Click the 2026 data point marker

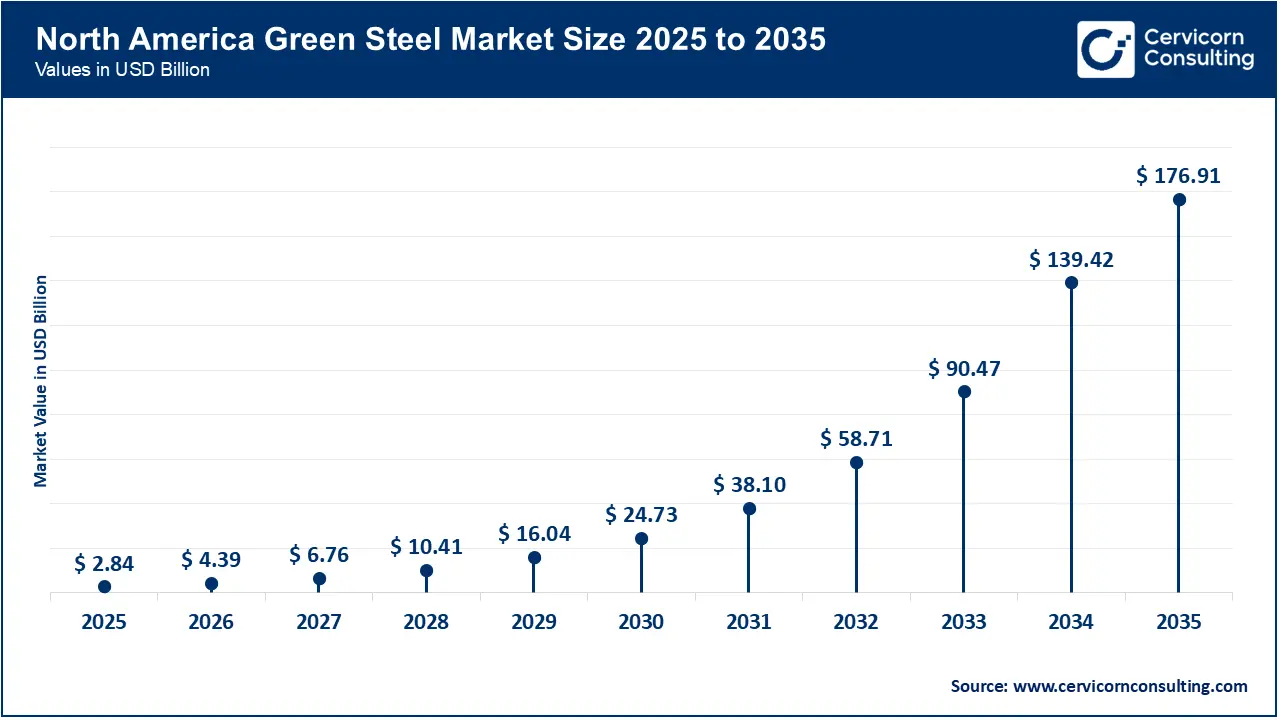pyautogui.click(x=211, y=583)
